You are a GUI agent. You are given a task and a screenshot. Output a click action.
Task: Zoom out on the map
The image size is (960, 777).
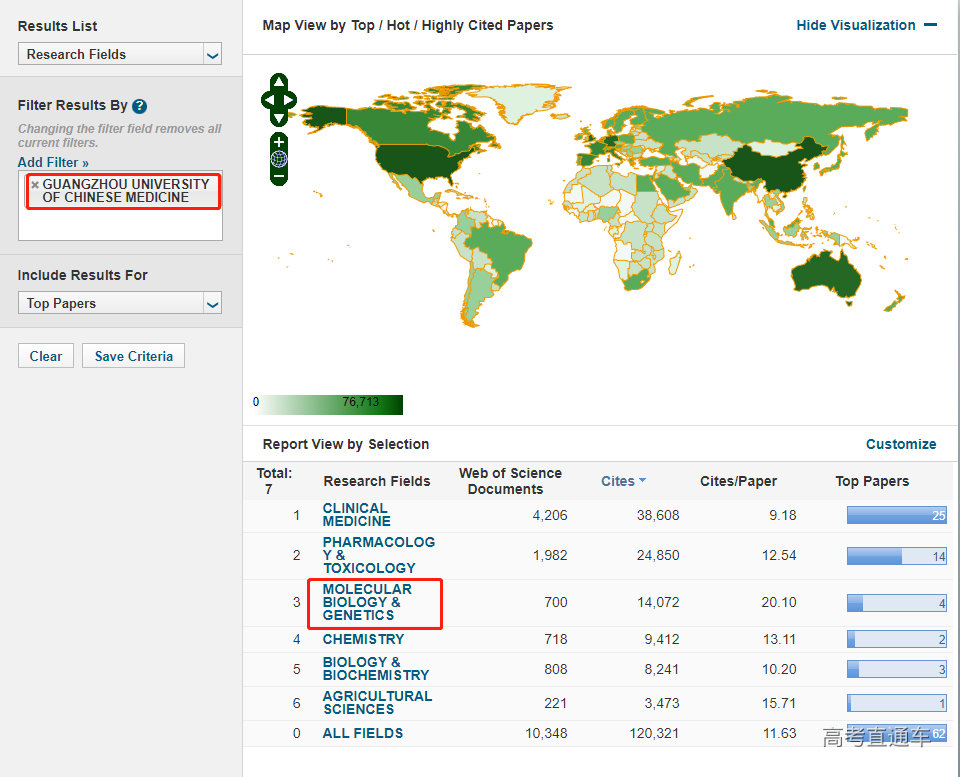coord(279,176)
